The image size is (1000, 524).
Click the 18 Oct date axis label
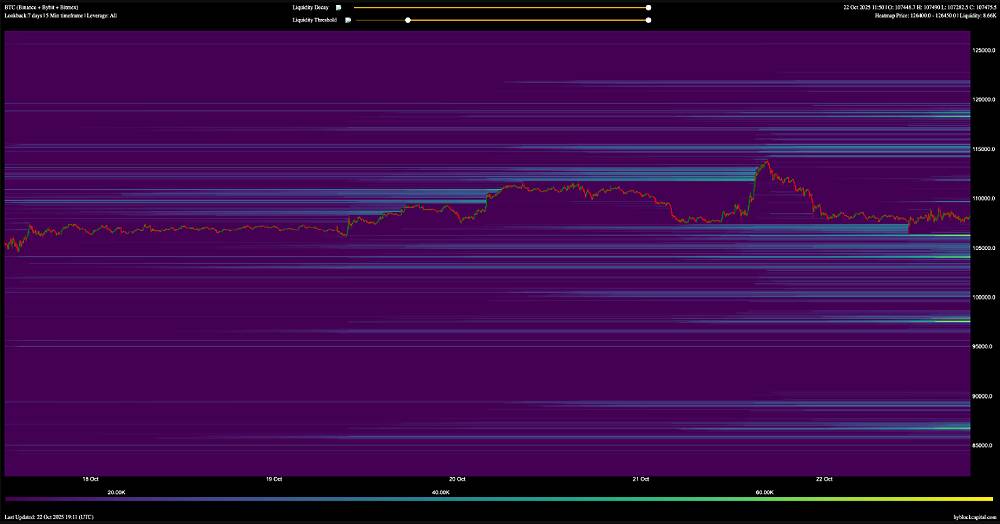[90, 479]
